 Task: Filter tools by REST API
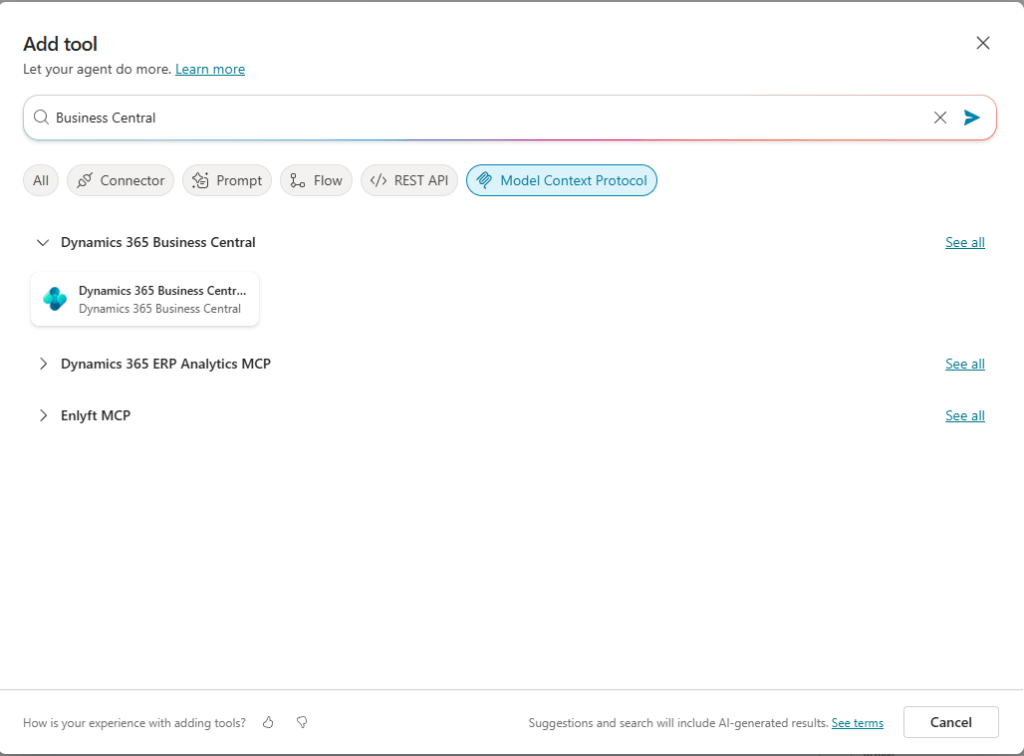[409, 181]
